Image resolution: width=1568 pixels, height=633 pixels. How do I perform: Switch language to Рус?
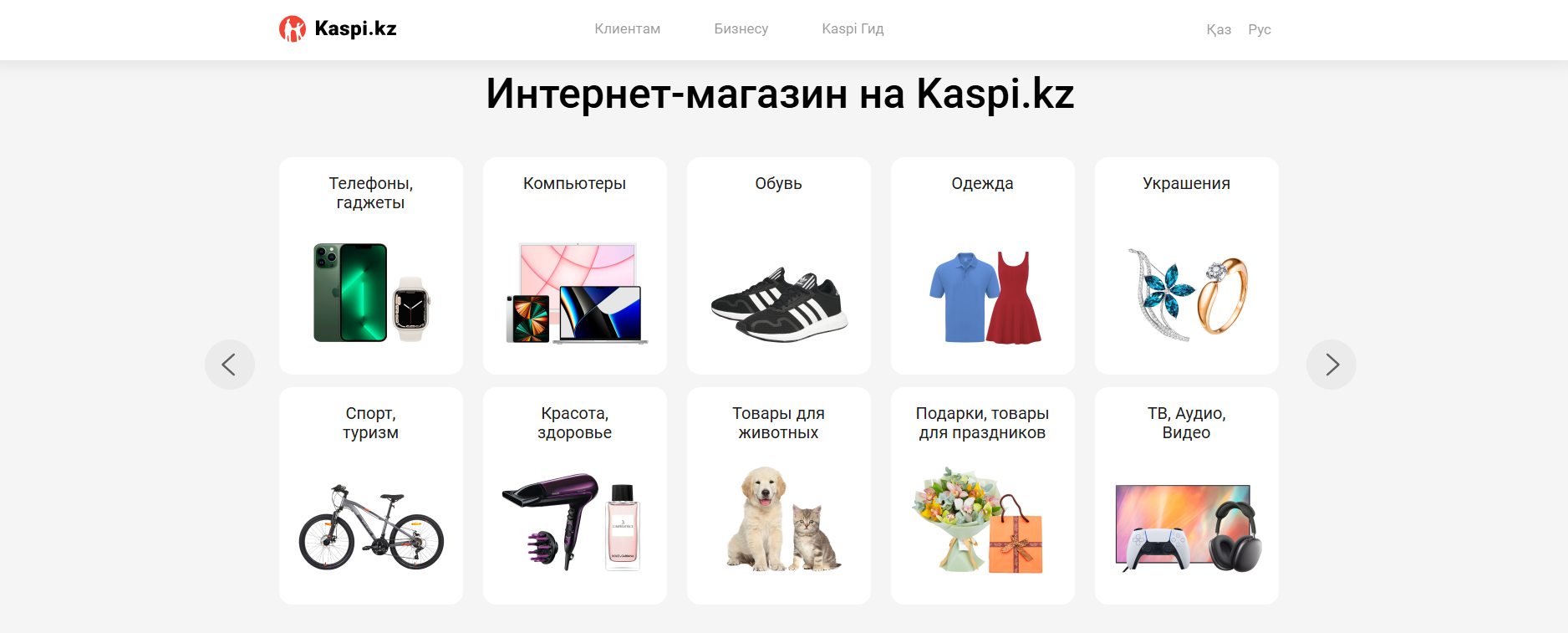(x=1259, y=29)
